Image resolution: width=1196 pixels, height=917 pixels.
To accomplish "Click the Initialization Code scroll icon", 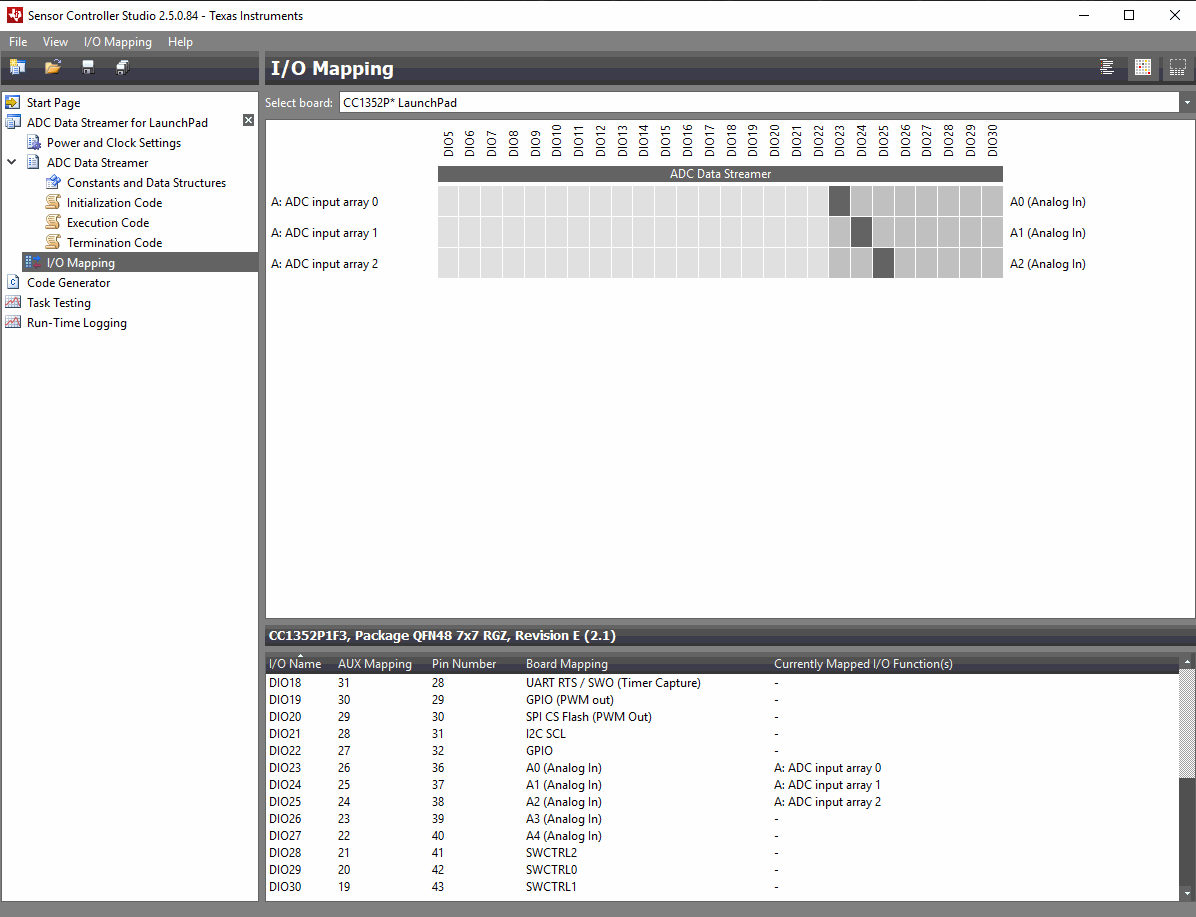I will pyautogui.click(x=53, y=202).
